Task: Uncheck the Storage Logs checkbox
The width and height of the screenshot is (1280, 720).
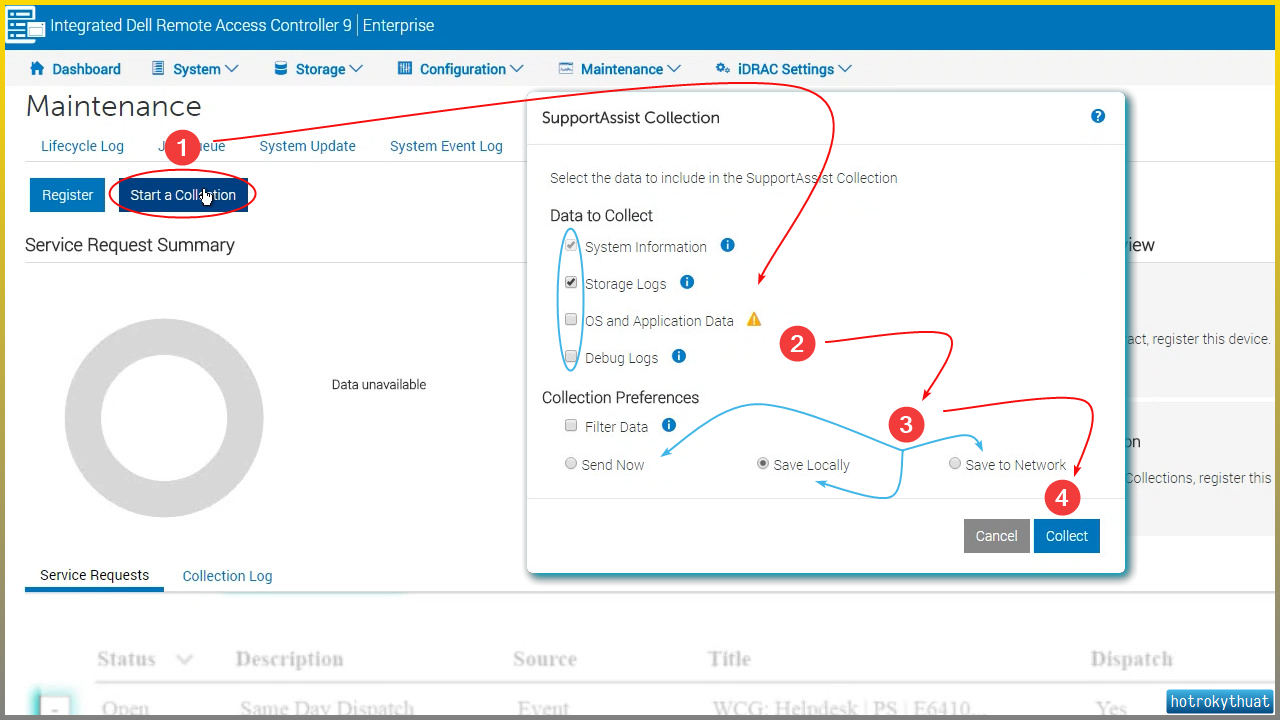Action: click(571, 282)
